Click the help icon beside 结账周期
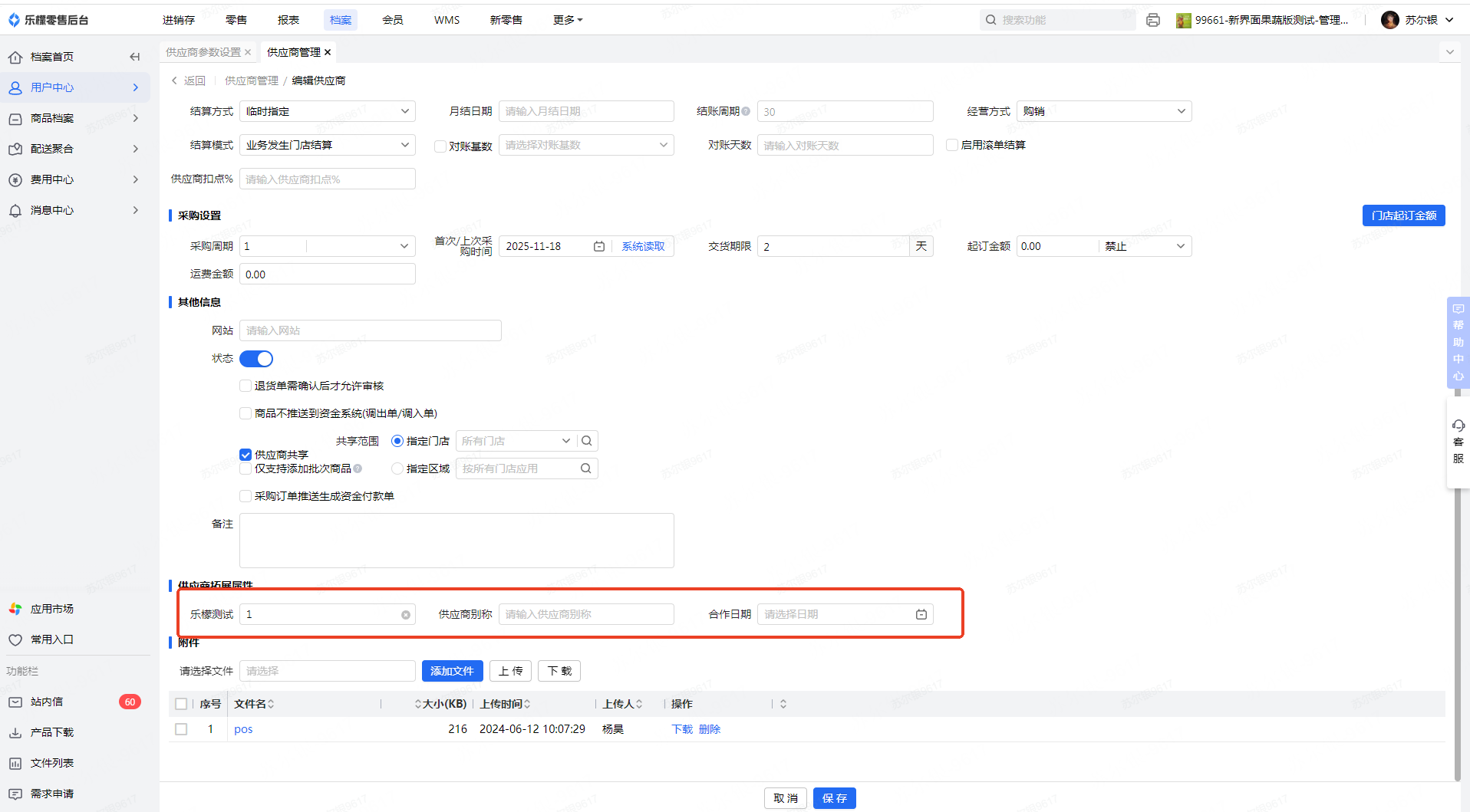Screen dimensions: 1470x812 tap(746, 111)
